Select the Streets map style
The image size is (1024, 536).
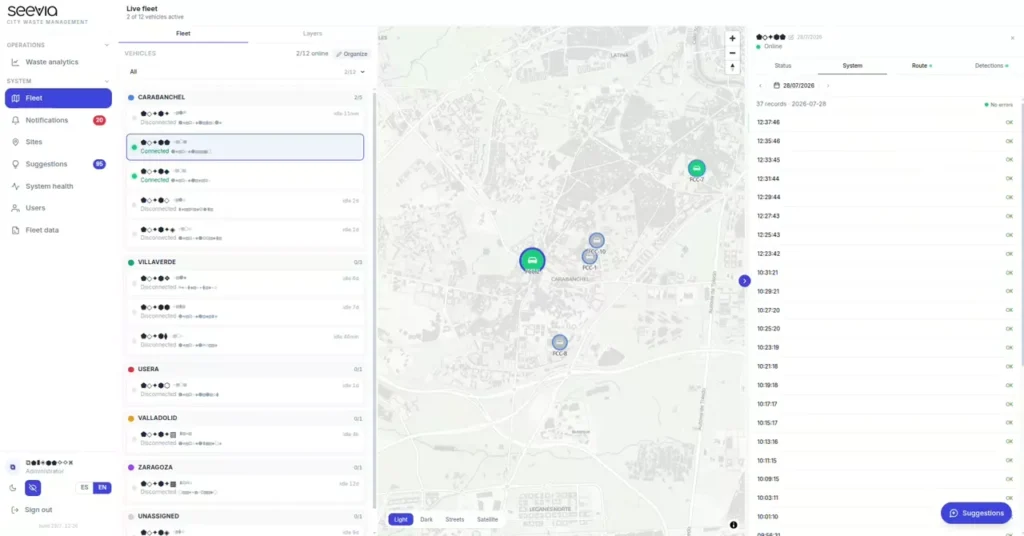455,520
